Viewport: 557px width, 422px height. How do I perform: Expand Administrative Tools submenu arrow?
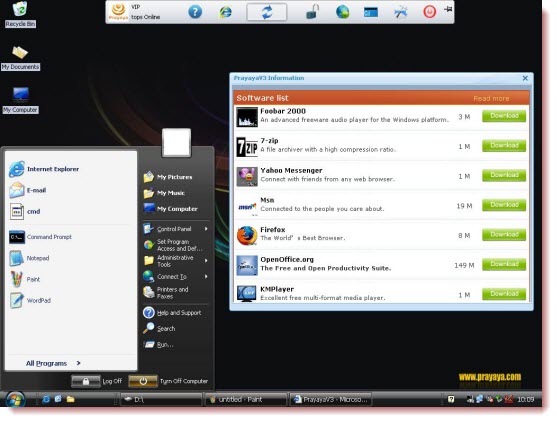point(206,261)
